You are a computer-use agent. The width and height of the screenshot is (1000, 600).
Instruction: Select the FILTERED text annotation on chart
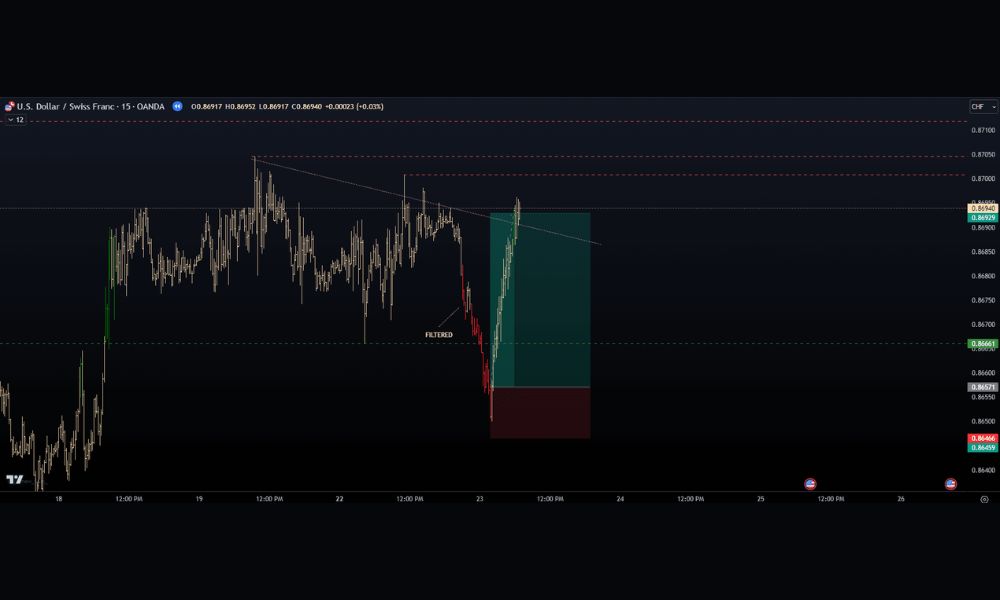(439, 335)
